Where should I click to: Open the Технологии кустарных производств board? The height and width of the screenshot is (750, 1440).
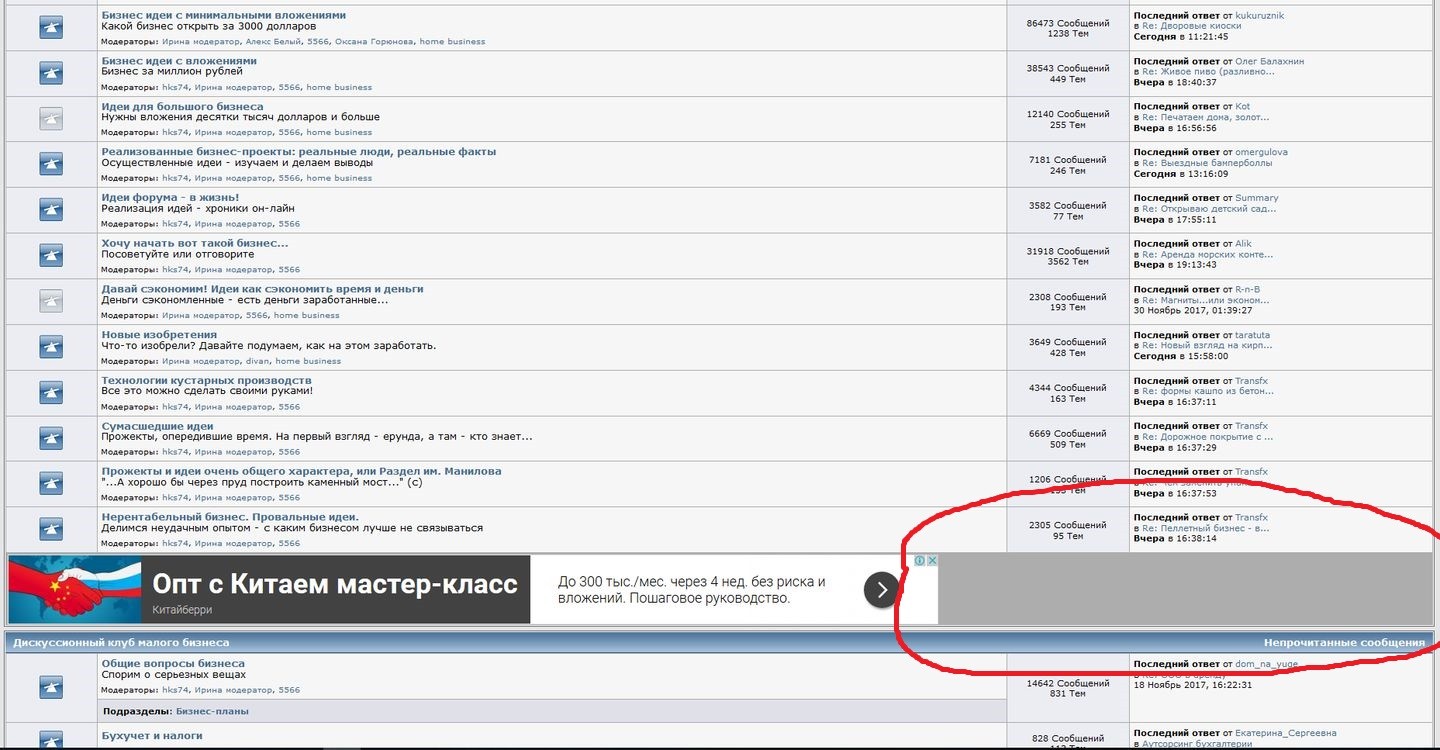tap(206, 380)
